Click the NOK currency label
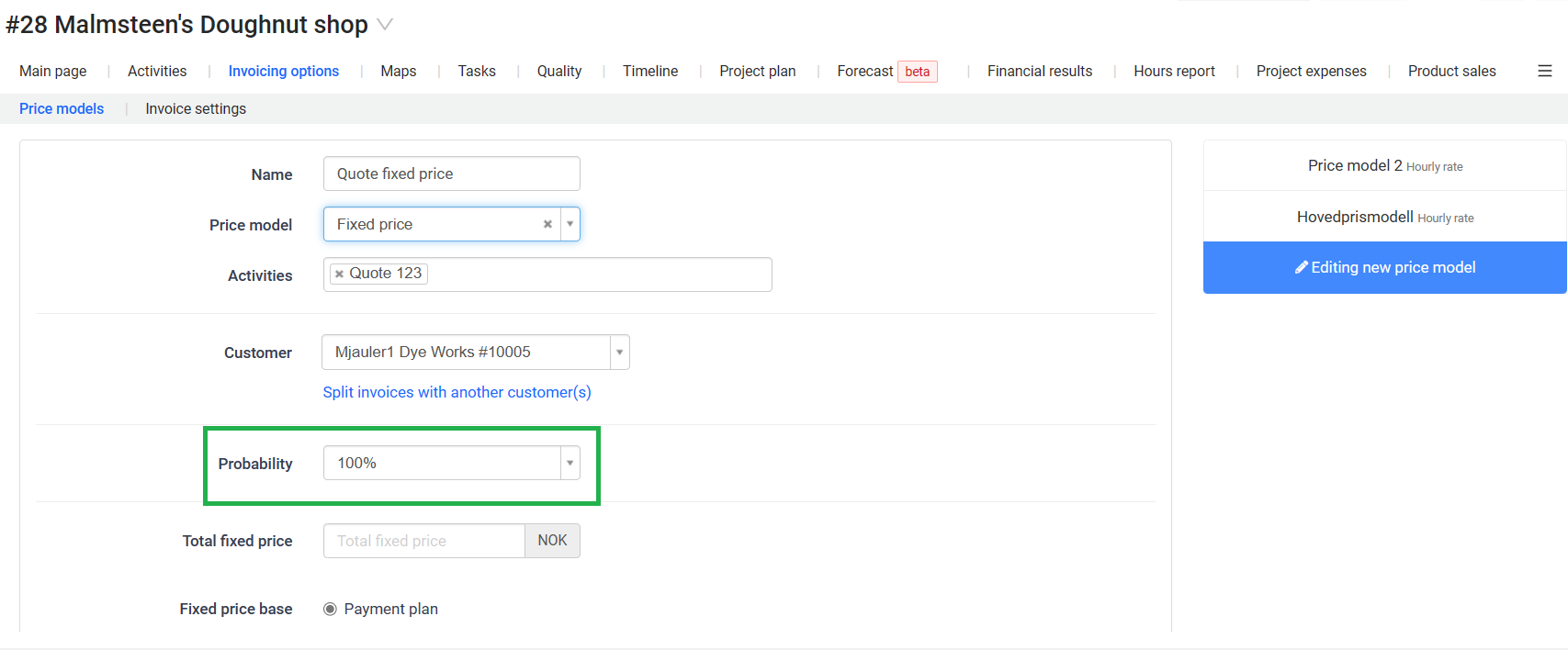Screen dimensions: 1568x650 point(552,541)
